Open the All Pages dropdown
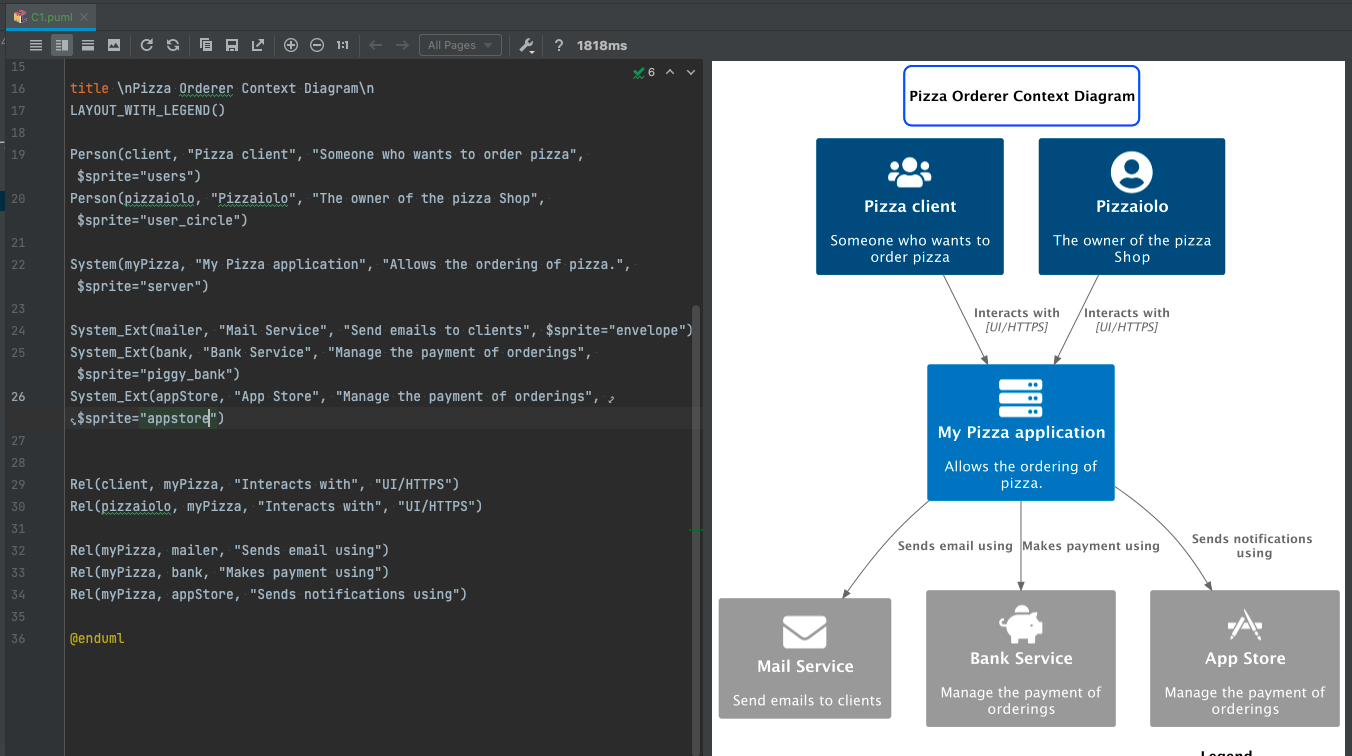Viewport: 1352px width, 756px height. pyautogui.click(x=460, y=45)
